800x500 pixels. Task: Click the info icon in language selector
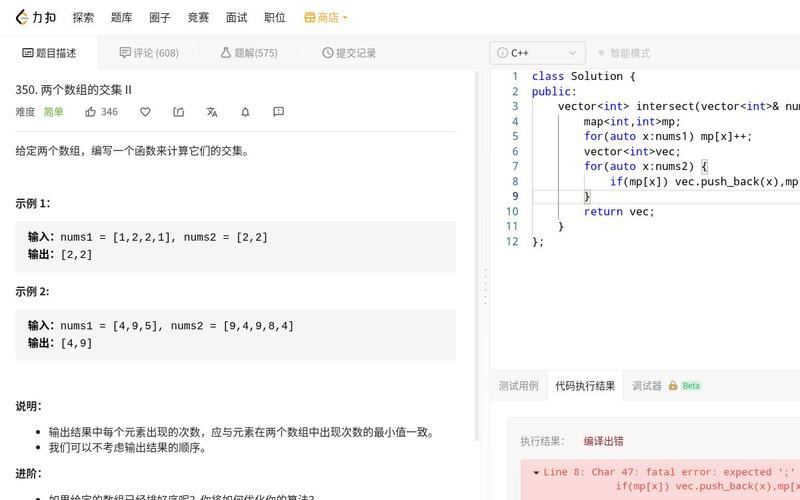coord(503,53)
